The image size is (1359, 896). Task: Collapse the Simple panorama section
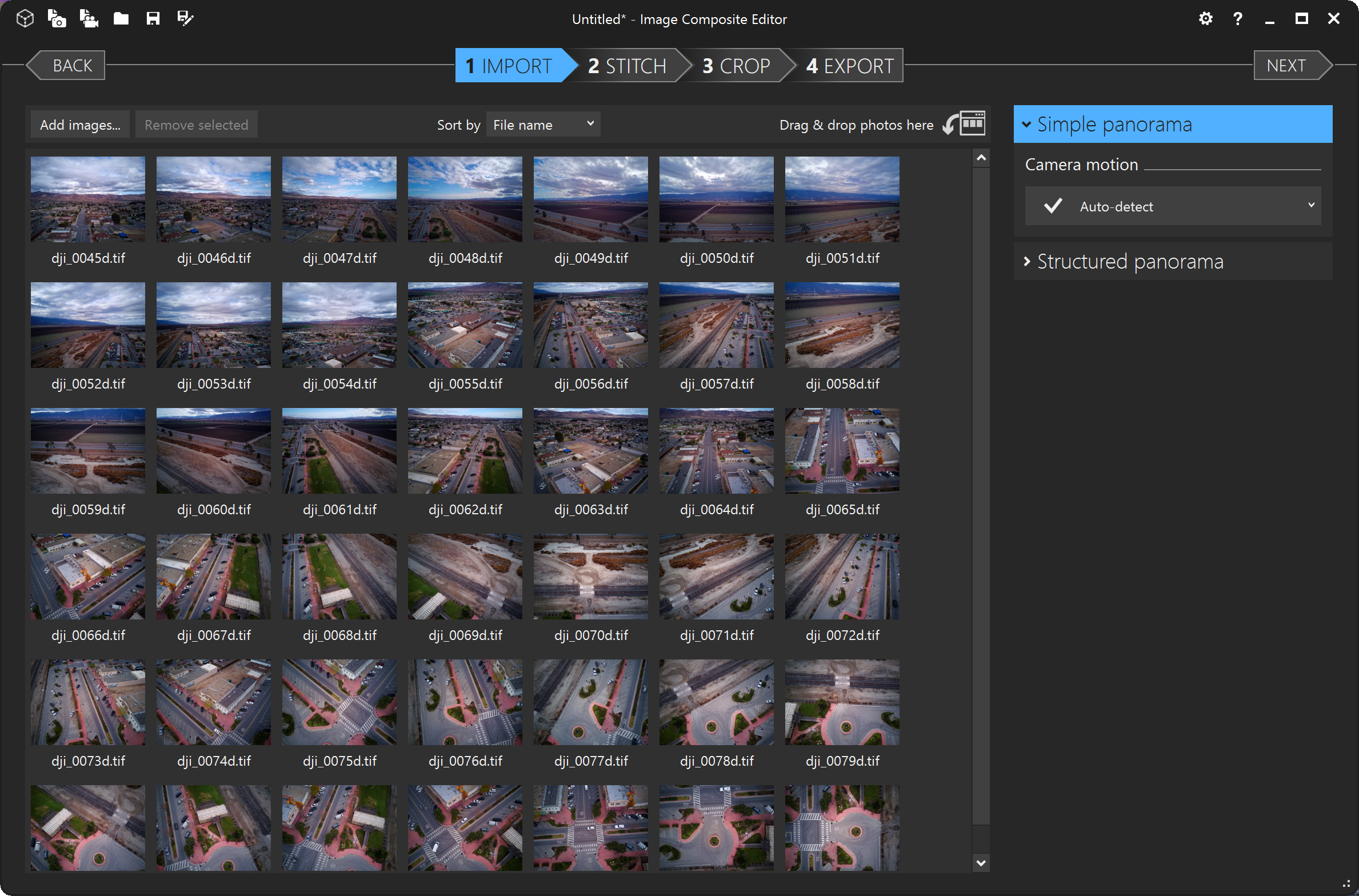1173,124
